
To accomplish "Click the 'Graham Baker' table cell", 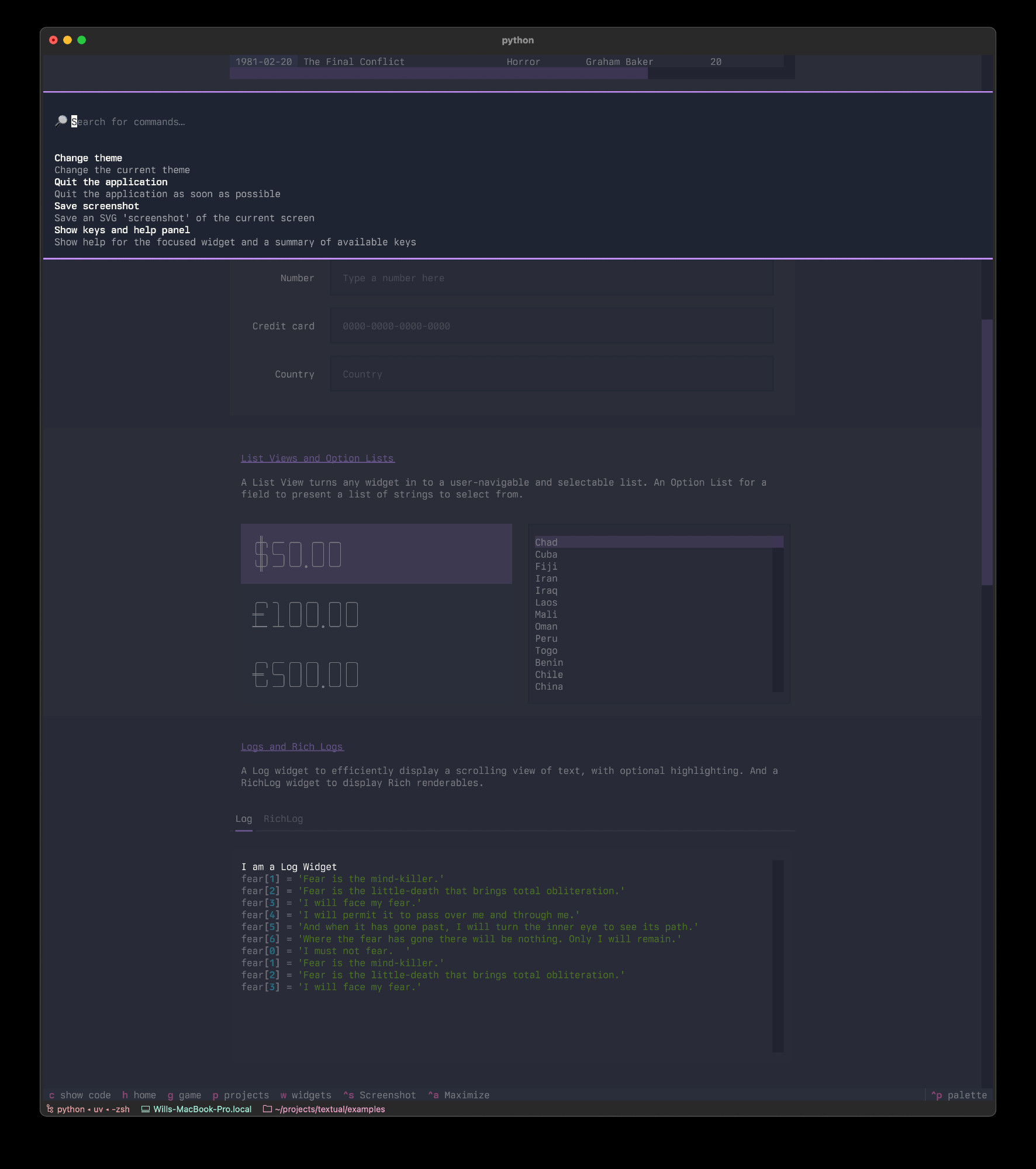I will pyautogui.click(x=620, y=61).
